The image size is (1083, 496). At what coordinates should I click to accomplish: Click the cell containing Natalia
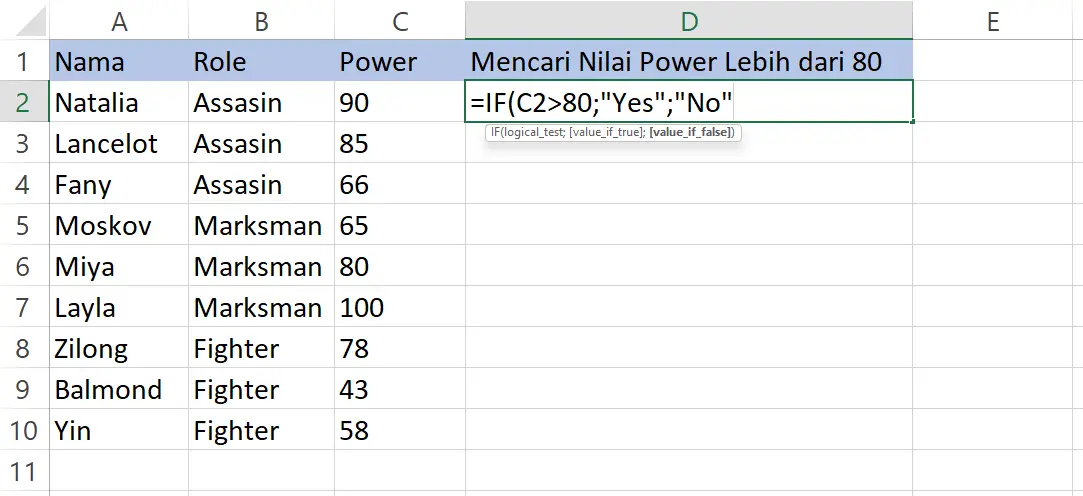[119, 102]
